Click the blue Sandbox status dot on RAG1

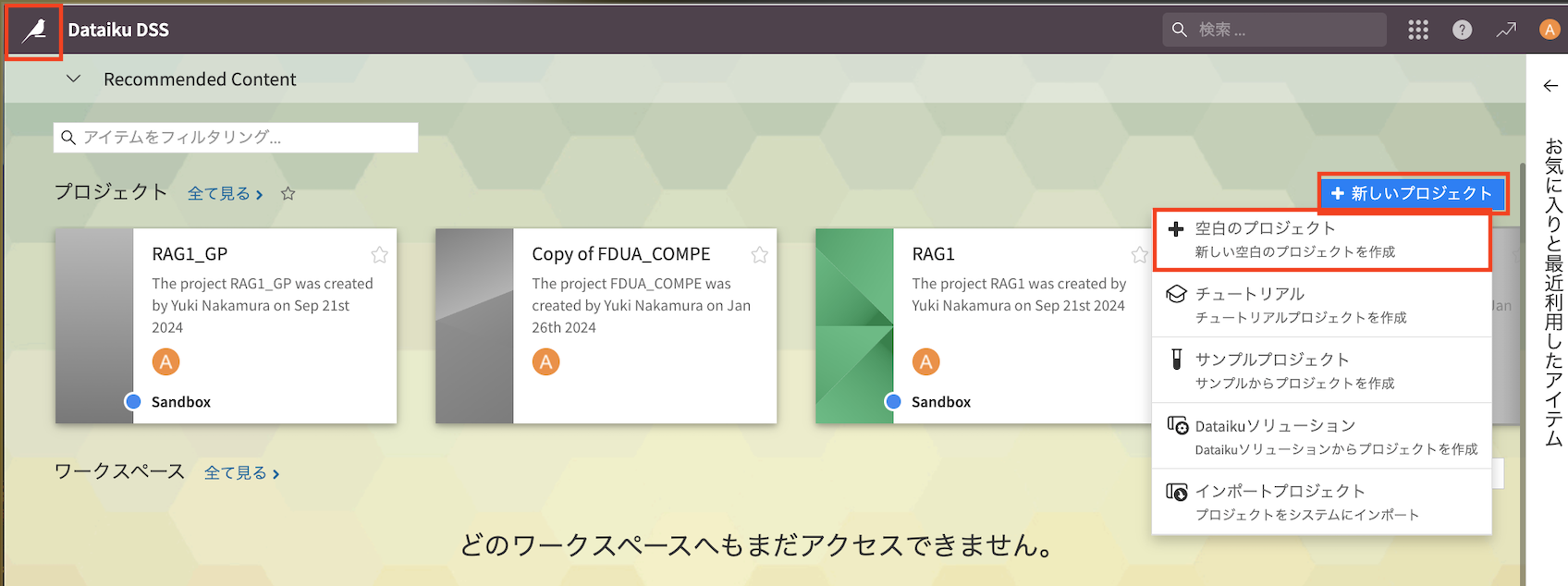pos(893,401)
